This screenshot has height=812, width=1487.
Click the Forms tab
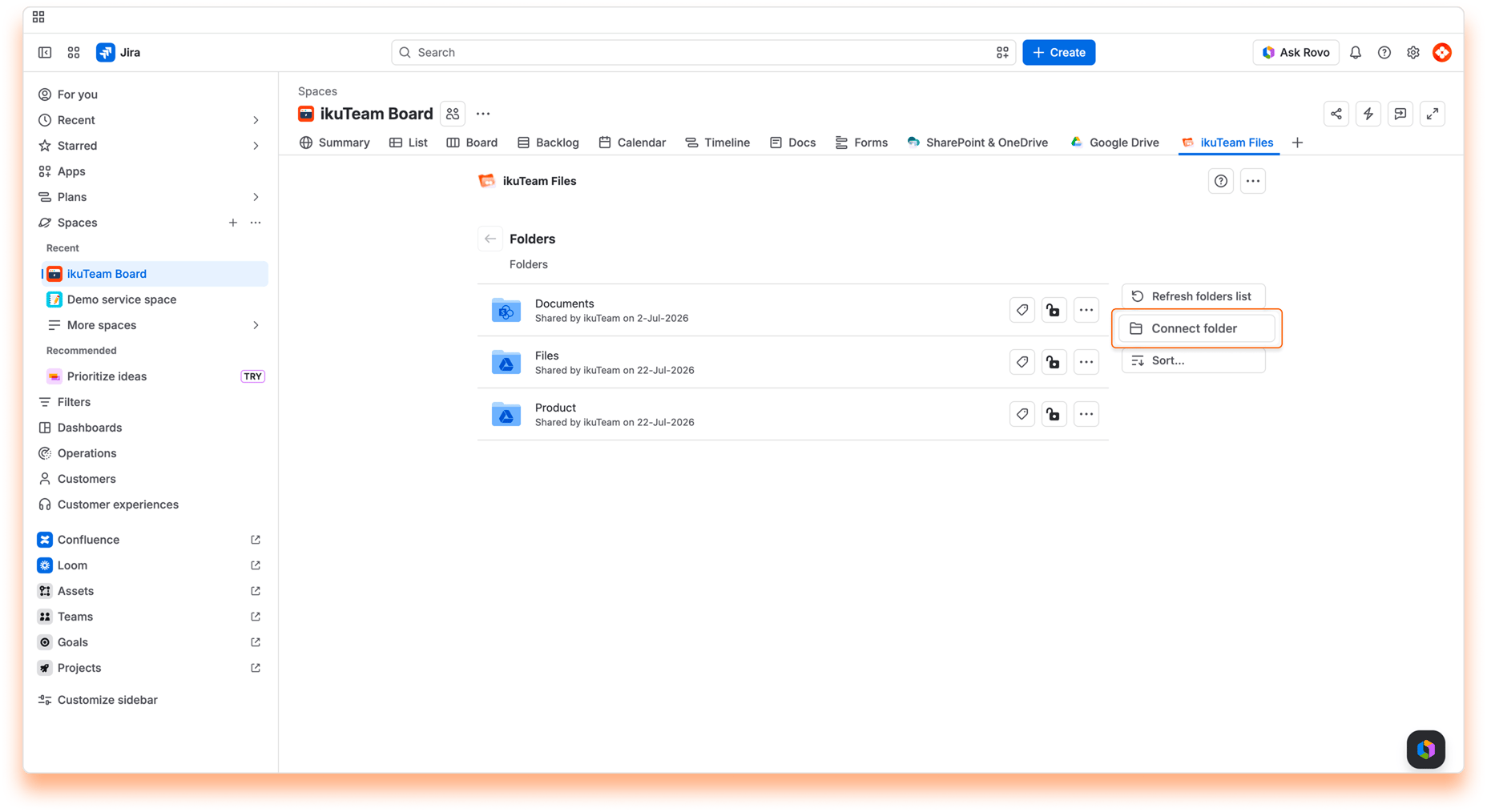point(861,143)
